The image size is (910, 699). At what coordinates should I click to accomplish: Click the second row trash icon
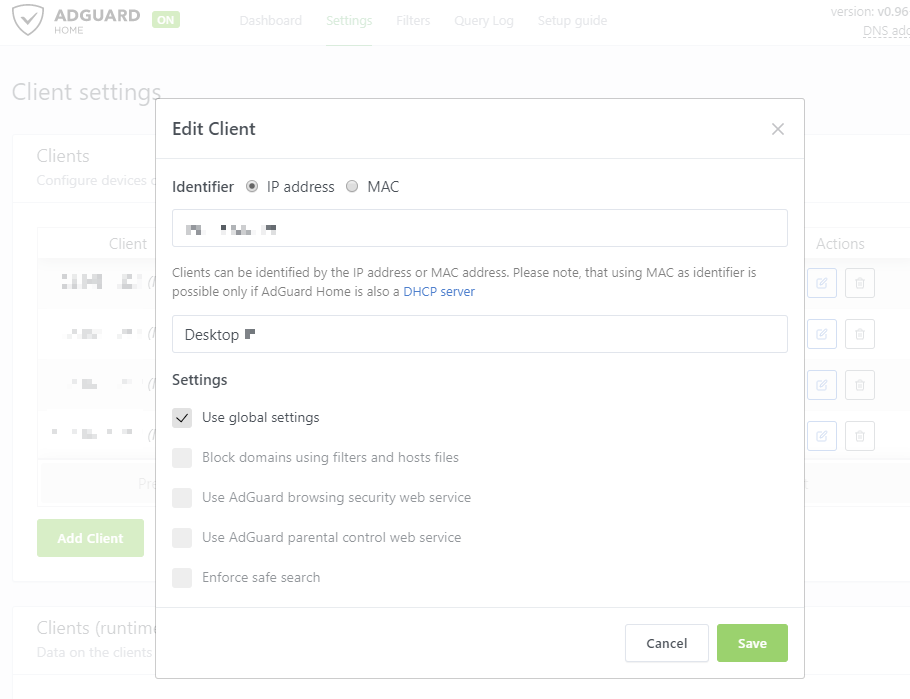pos(859,334)
